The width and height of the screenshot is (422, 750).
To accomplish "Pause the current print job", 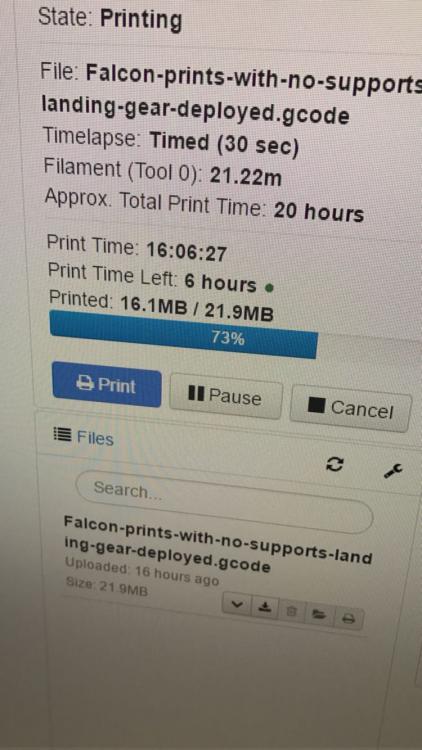I will pos(225,396).
